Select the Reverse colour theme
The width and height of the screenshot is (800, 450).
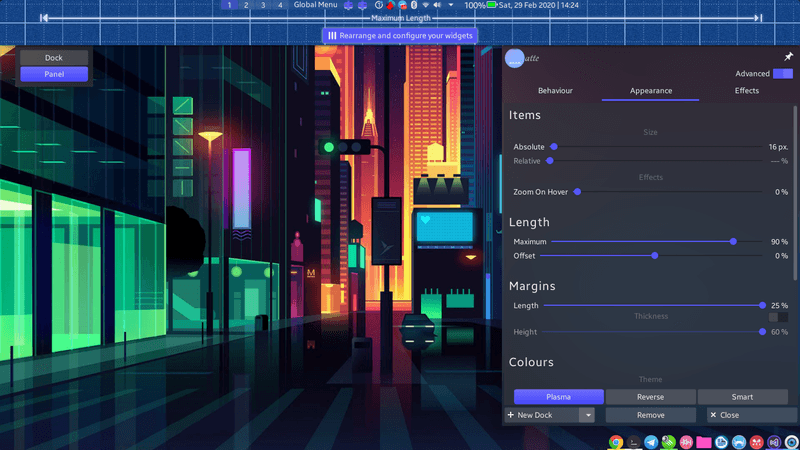coord(650,397)
